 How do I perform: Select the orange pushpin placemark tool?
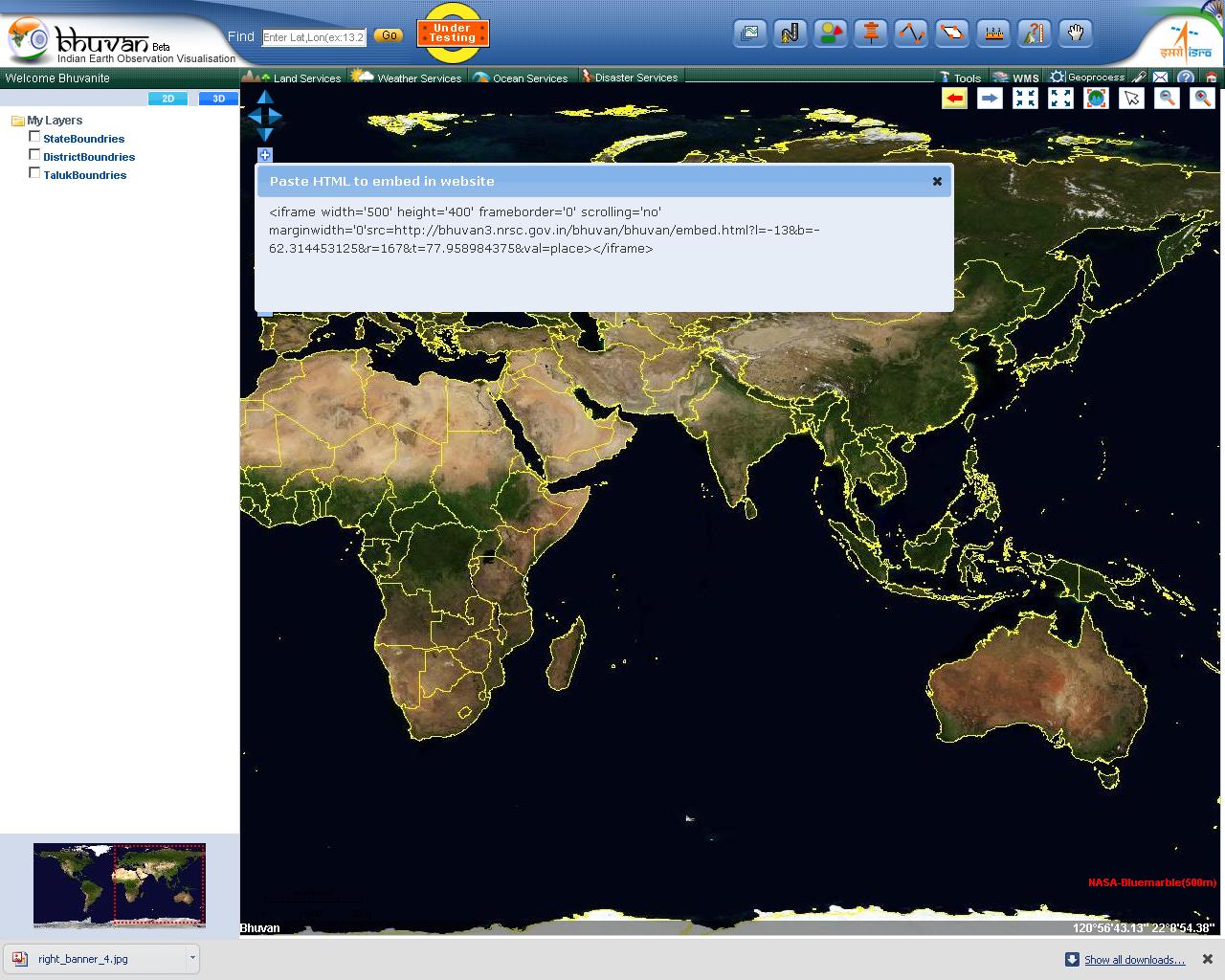[x=871, y=33]
